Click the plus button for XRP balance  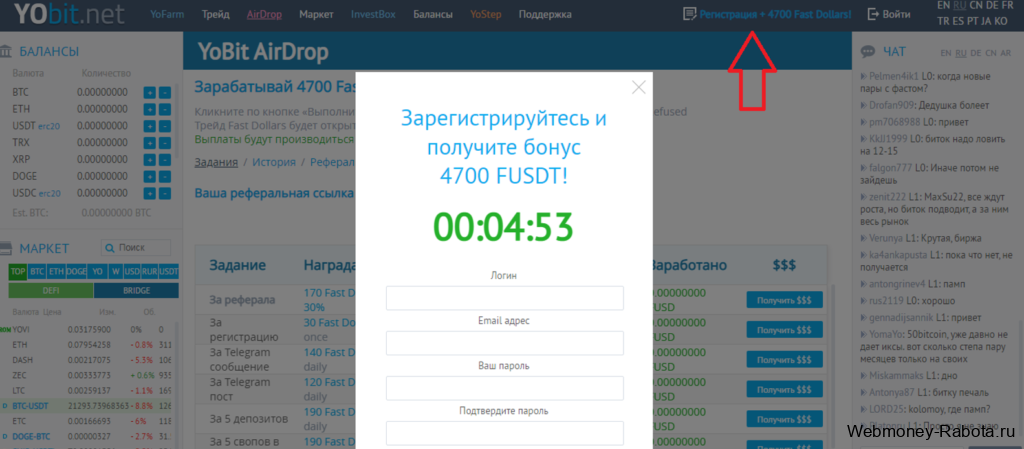pos(150,160)
